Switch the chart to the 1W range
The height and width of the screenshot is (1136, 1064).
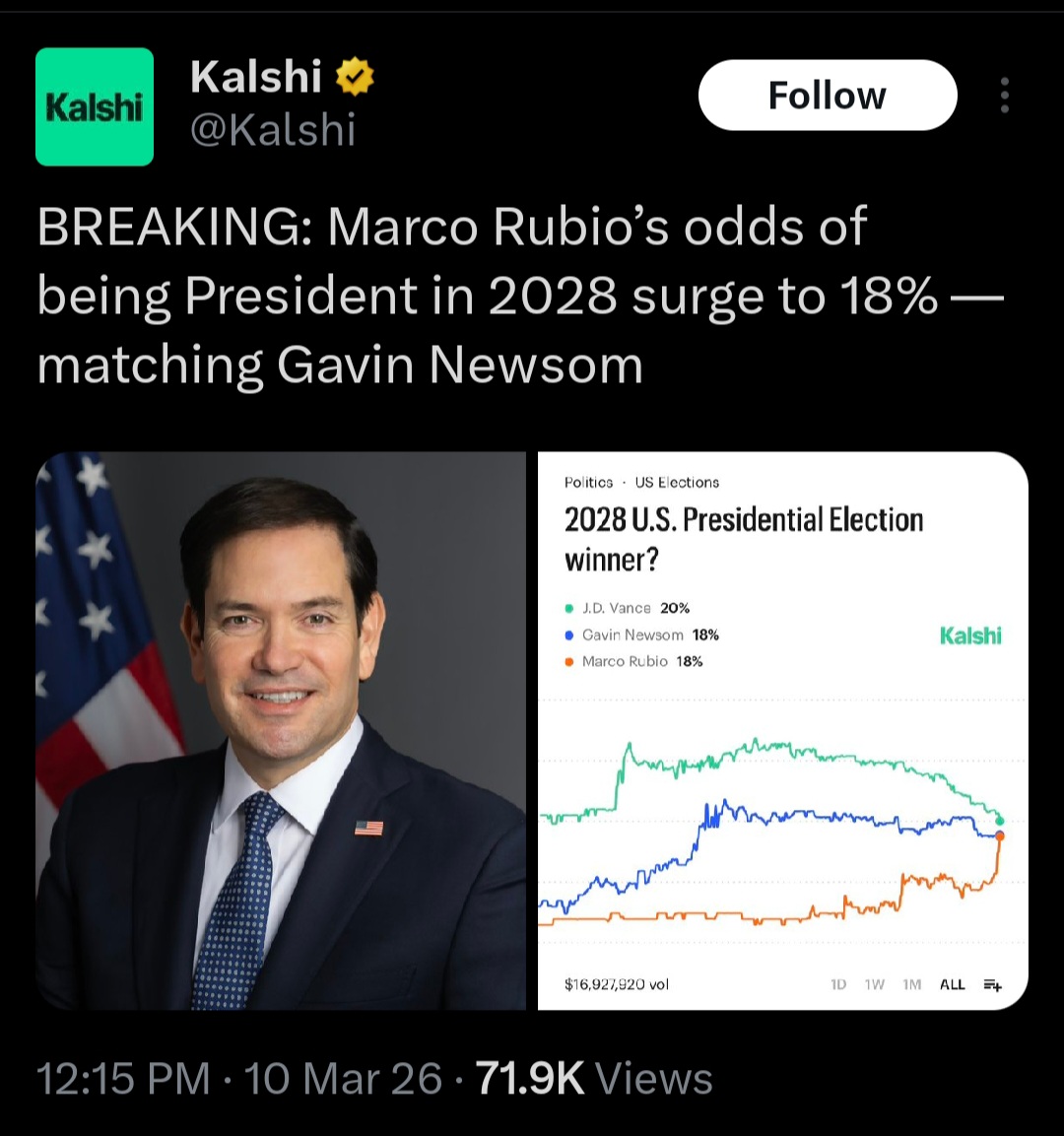pyautogui.click(x=875, y=984)
